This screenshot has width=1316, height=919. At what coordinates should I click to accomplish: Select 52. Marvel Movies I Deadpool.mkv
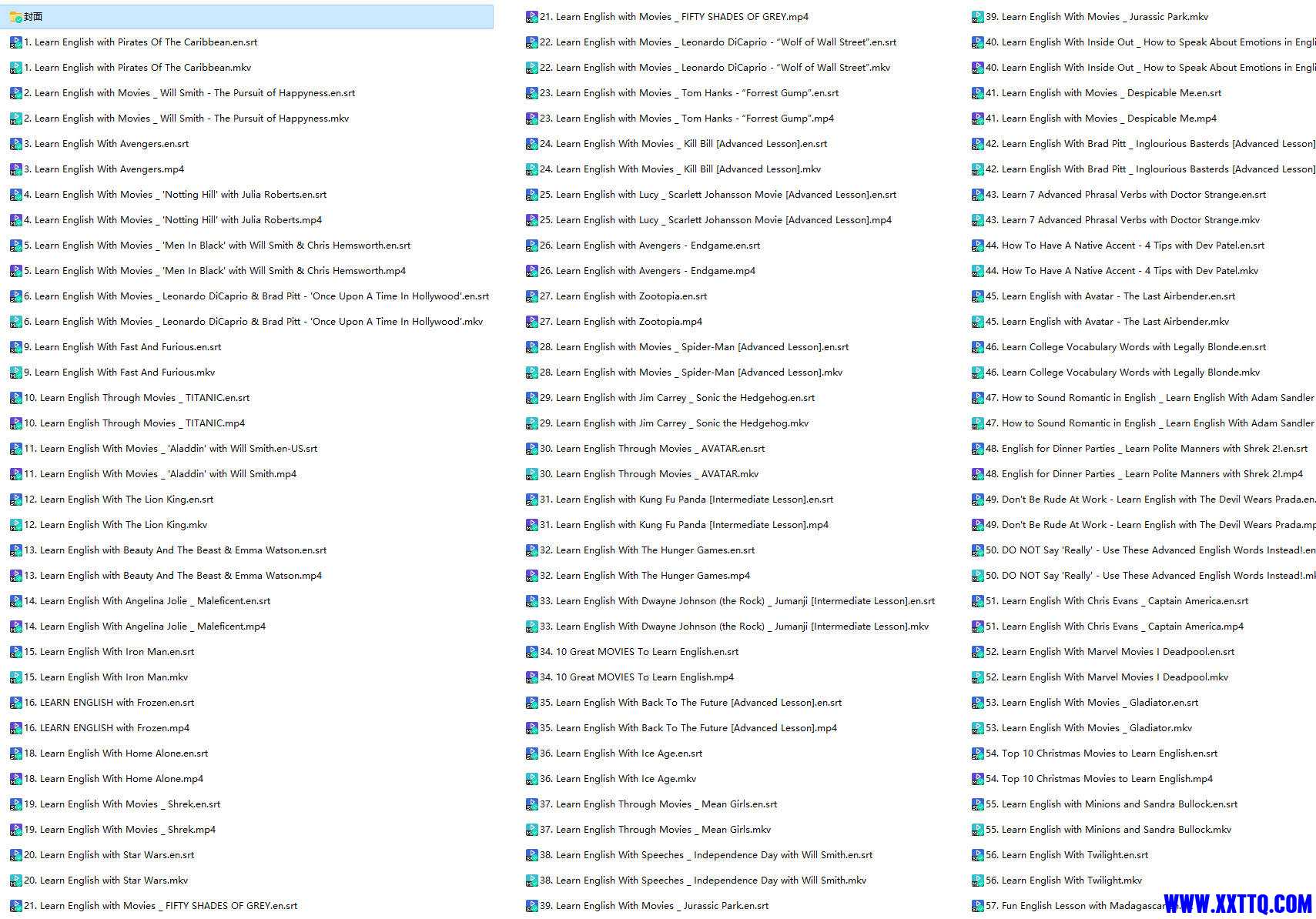pos(1107,677)
